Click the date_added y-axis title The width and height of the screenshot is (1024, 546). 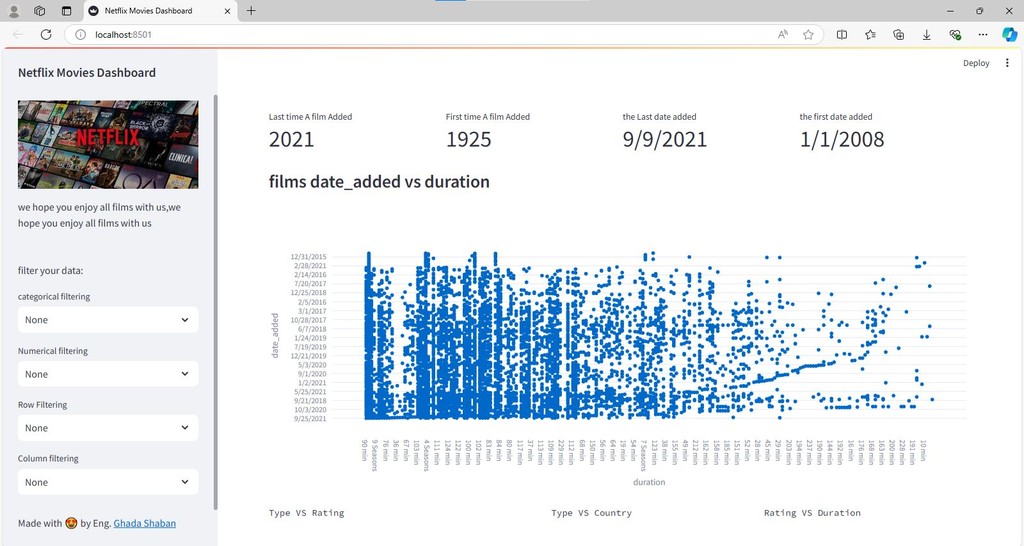[x=275, y=335]
